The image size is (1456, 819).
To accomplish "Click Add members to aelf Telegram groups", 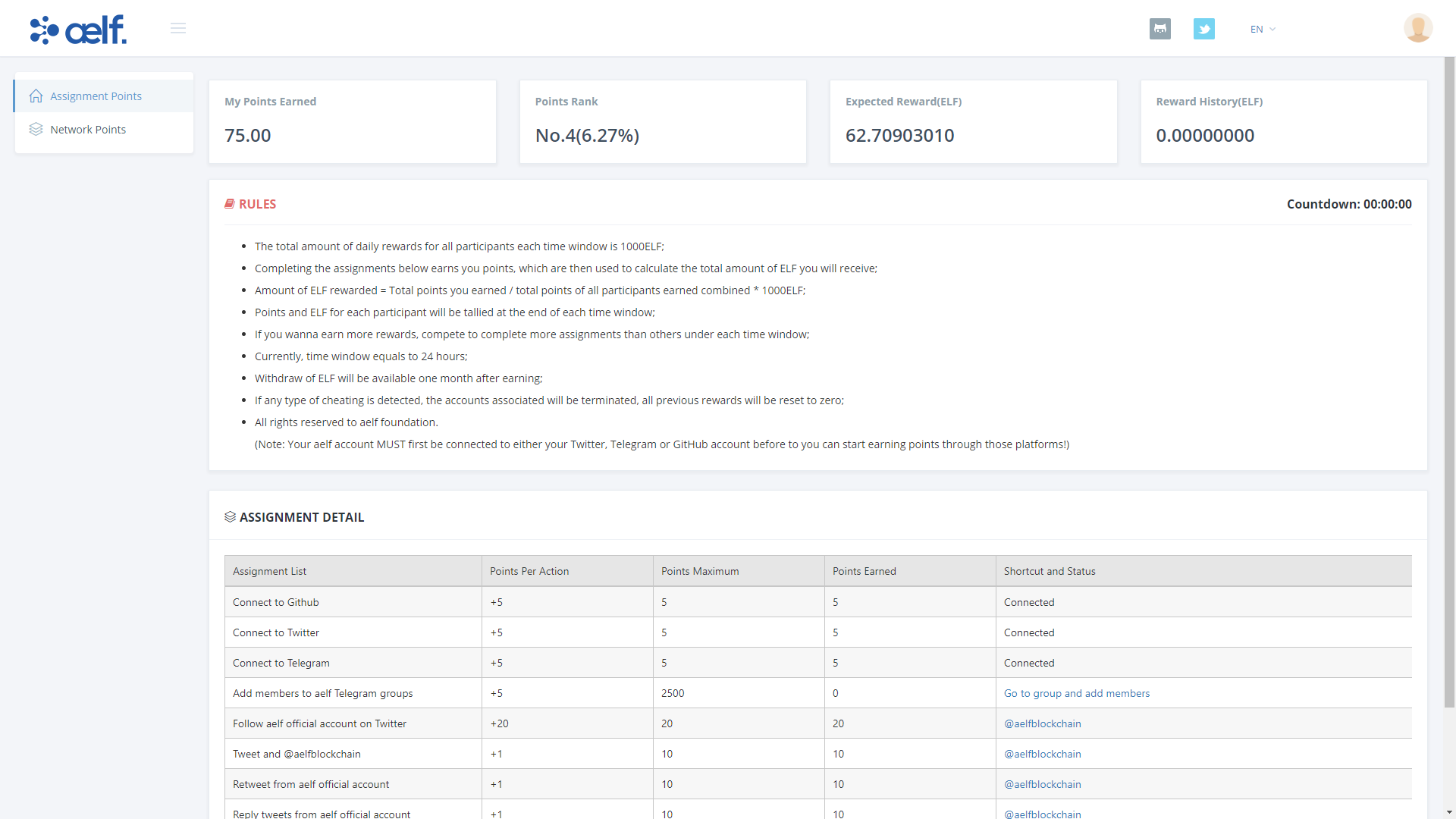I will pyautogui.click(x=322, y=693).
